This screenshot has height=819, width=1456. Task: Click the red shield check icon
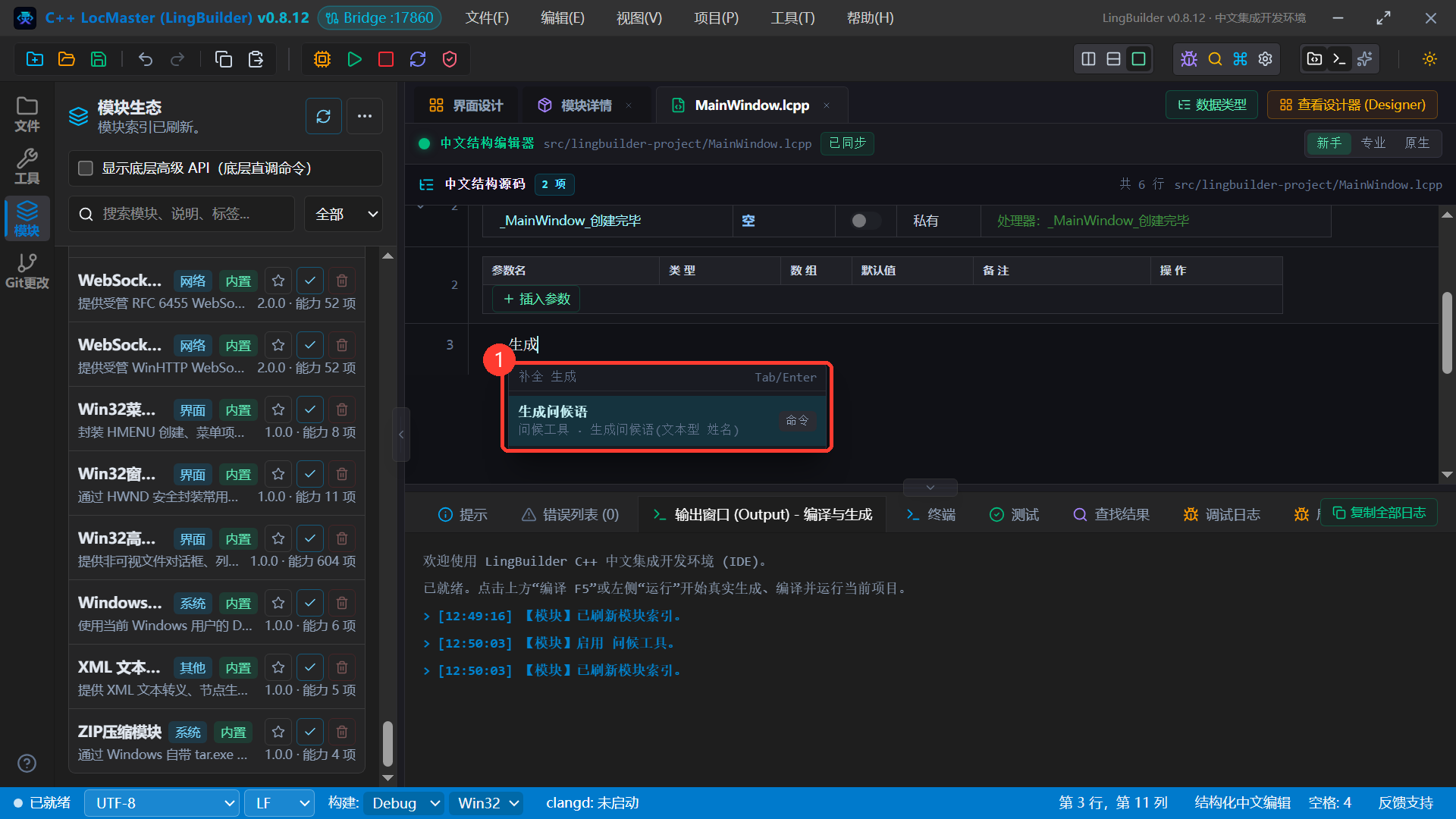(x=450, y=59)
